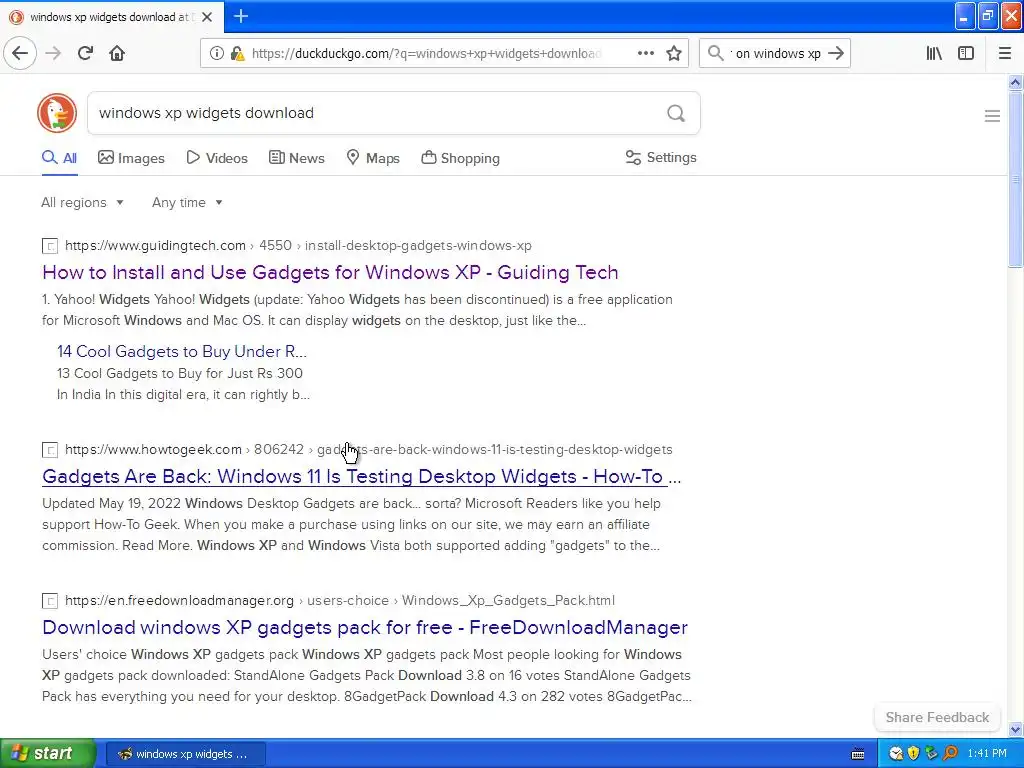Viewport: 1024px width, 768px height.
Task: Open DuckDuckGo side menu icon
Action: click(x=992, y=116)
